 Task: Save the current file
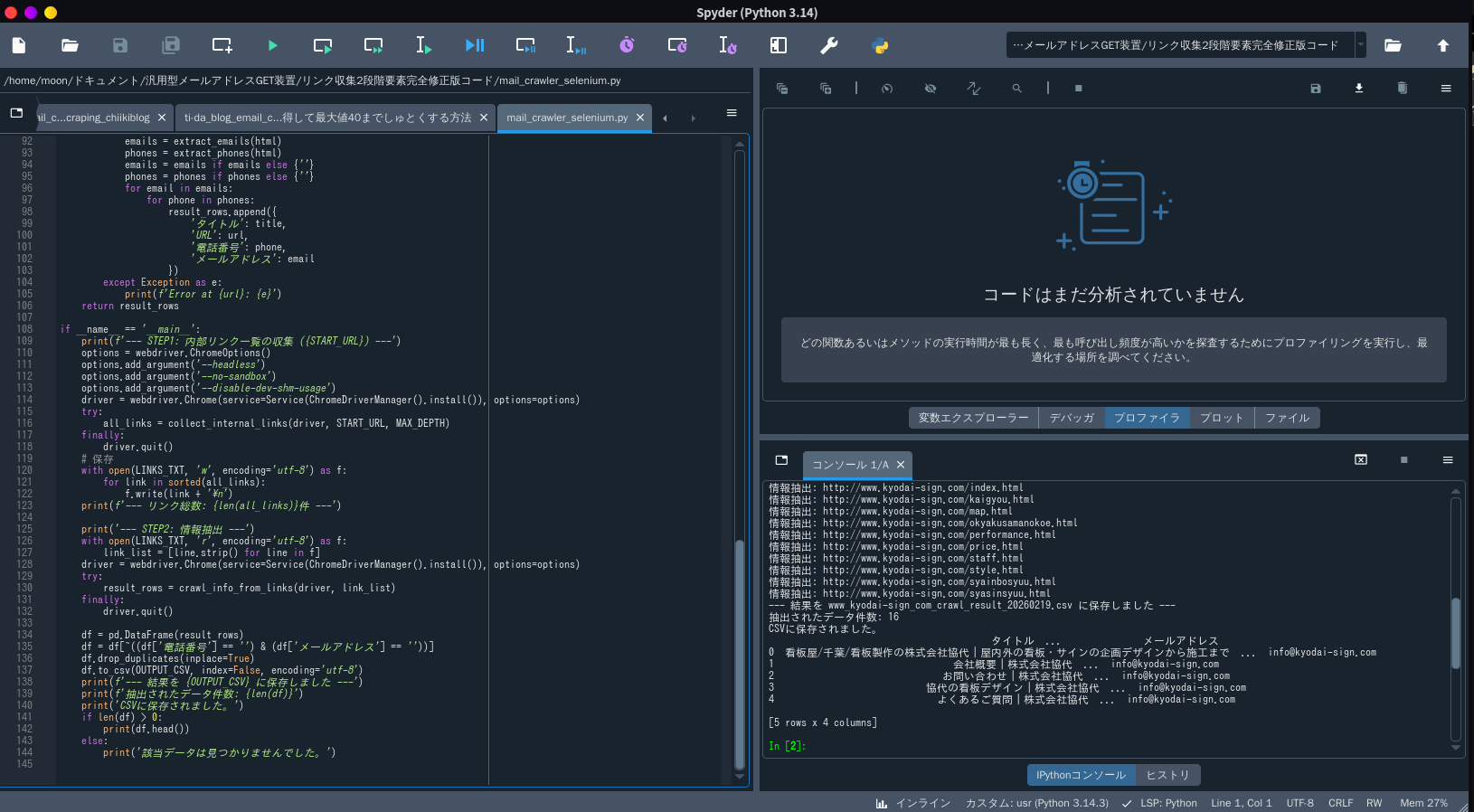coord(120,45)
